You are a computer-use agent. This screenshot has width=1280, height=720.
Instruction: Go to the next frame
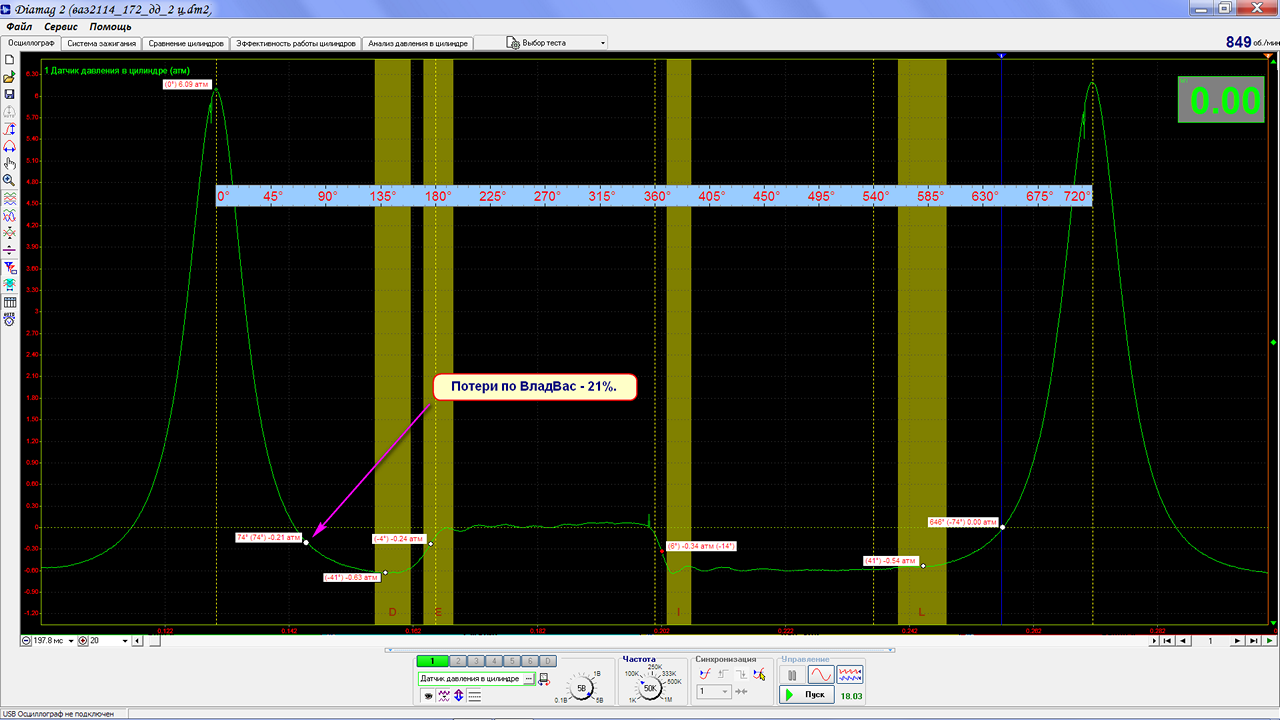coord(1238,640)
